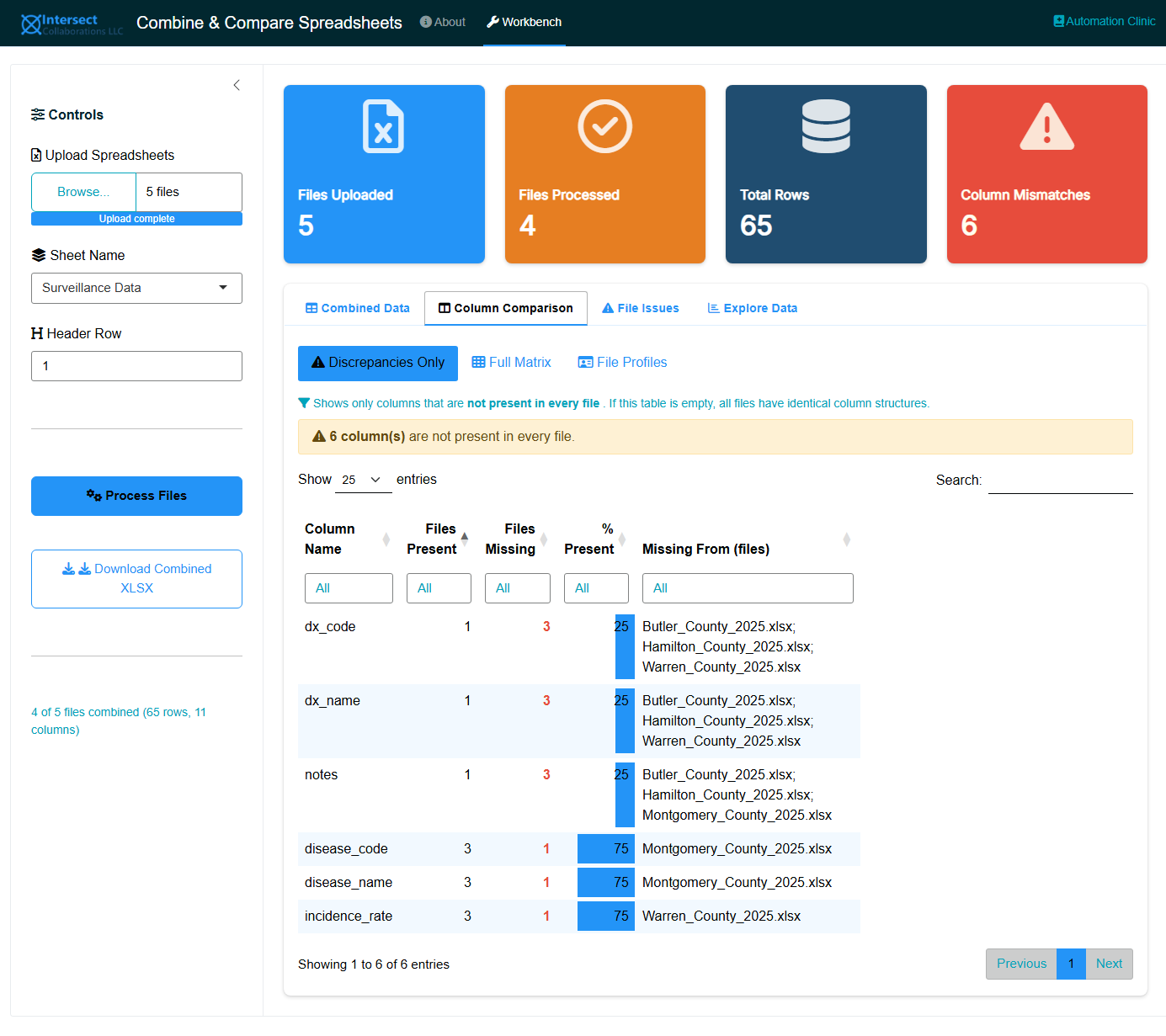
Task: Open the Sheet Name dropdown
Action: [x=136, y=288]
